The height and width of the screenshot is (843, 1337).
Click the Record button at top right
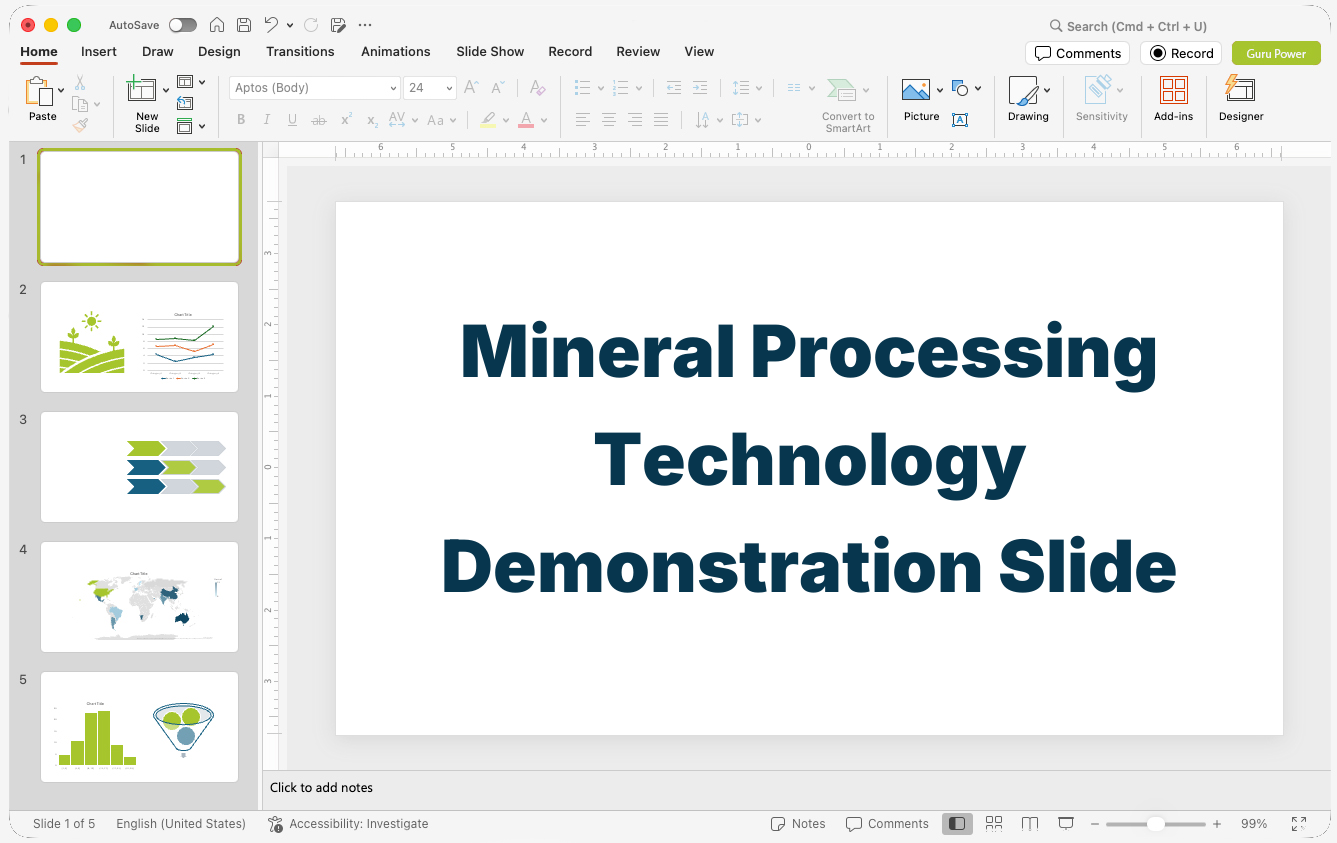1181,53
